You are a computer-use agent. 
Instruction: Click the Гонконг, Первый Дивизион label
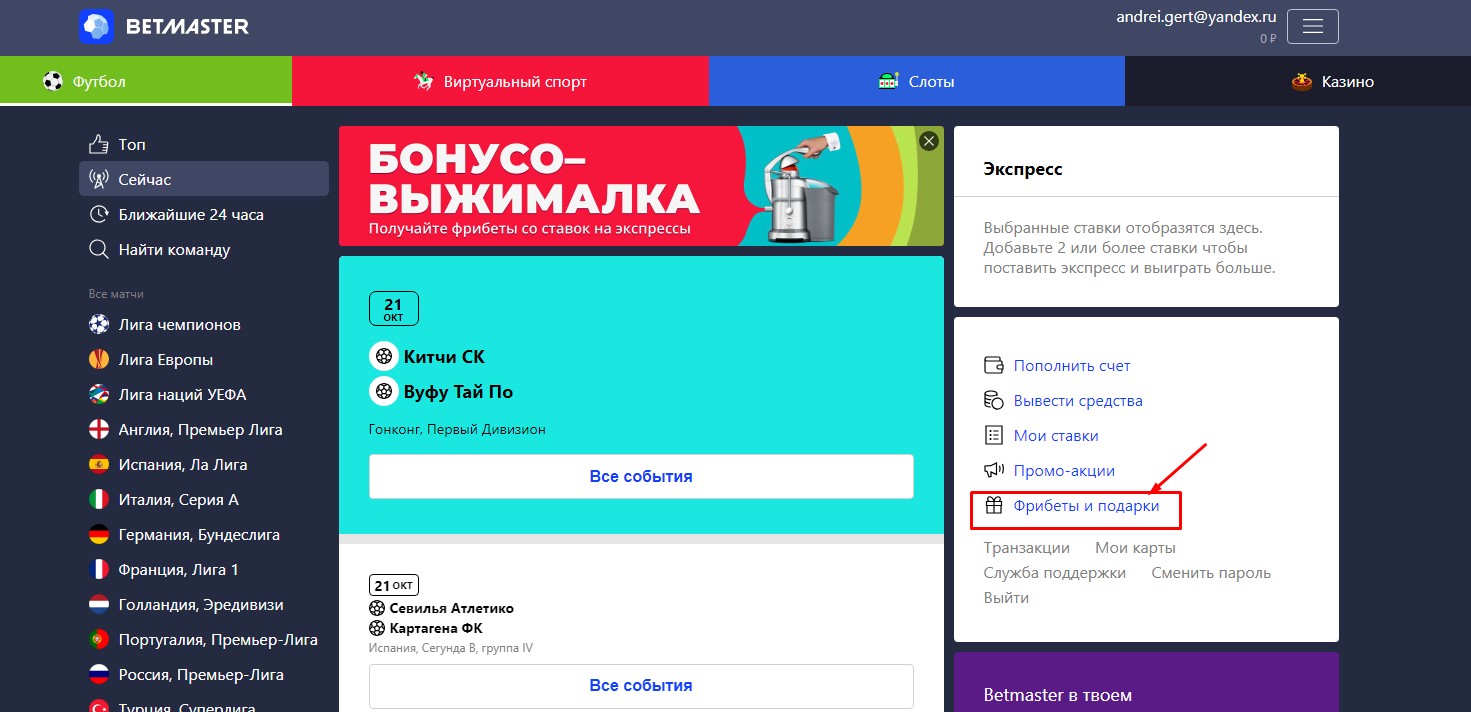tap(457, 430)
